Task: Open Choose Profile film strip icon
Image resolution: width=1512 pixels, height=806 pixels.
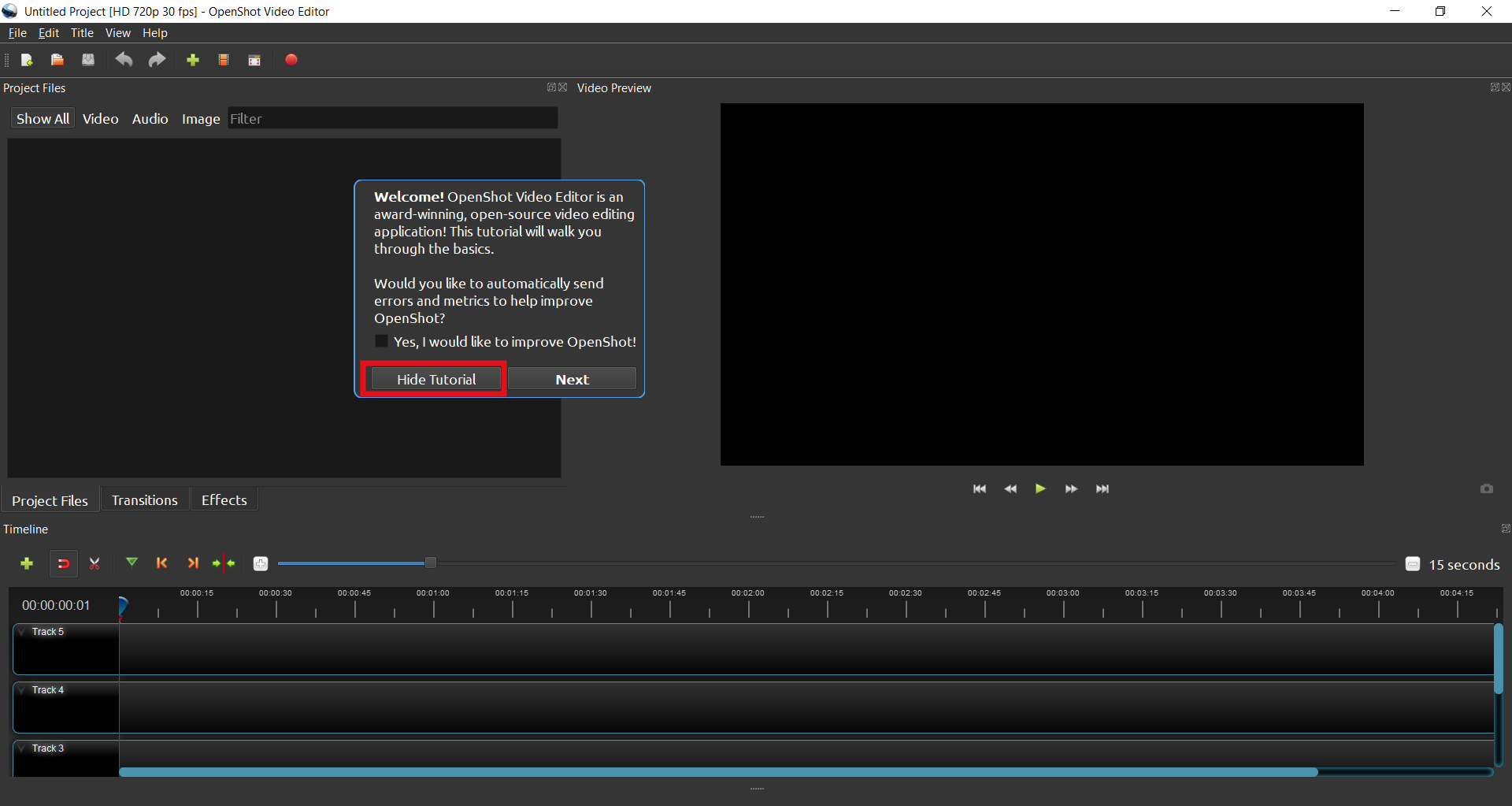Action: 224,60
